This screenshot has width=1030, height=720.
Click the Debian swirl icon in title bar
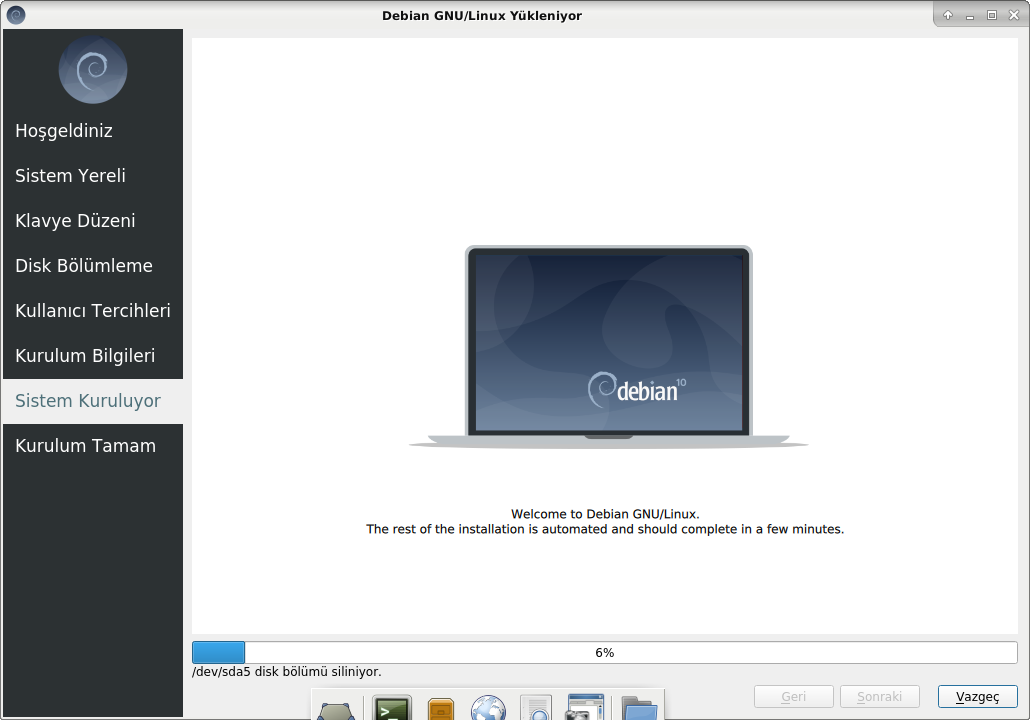(16, 14)
